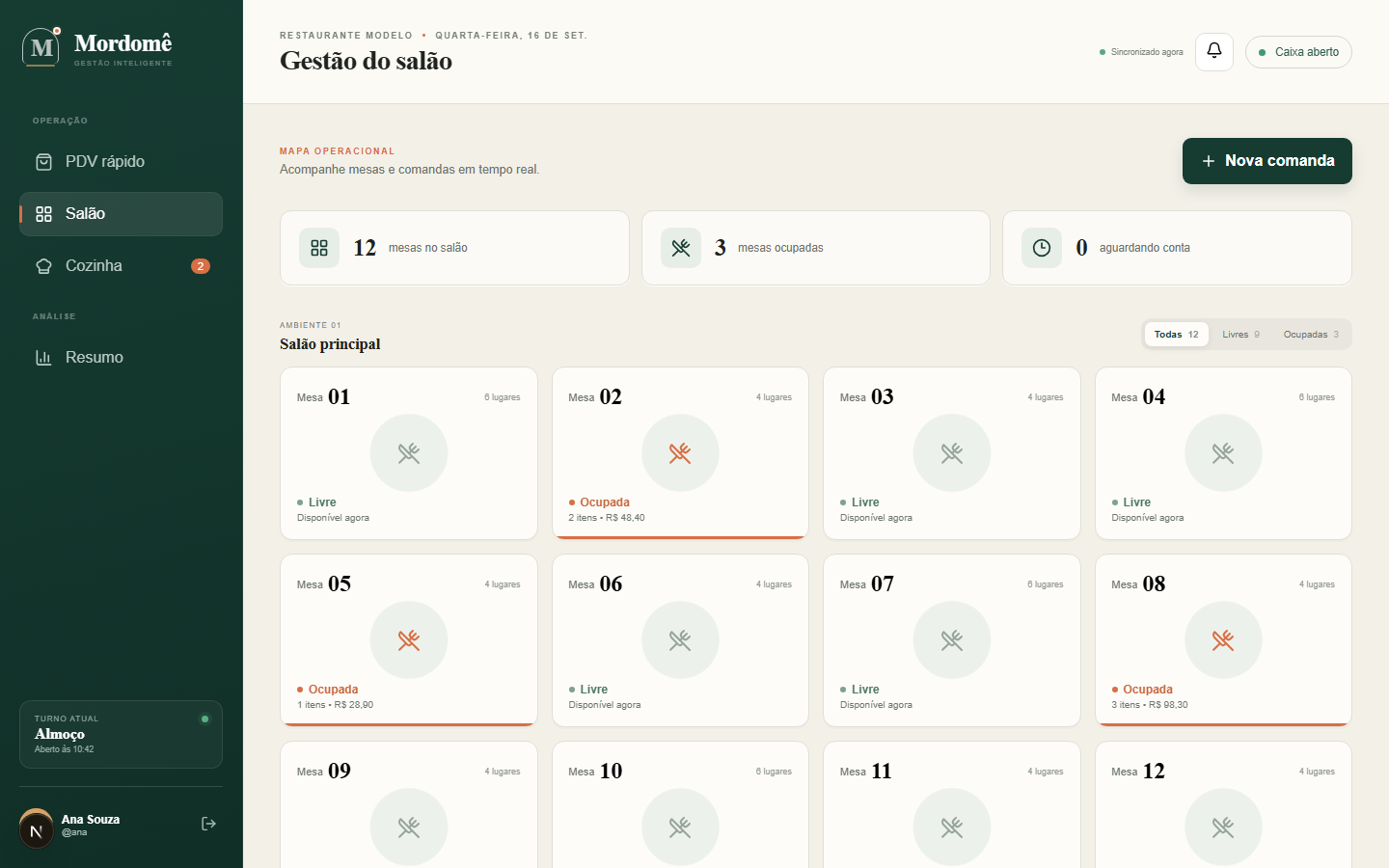The height and width of the screenshot is (868, 1389).
Task: Click the cutlery icon on the mesas ocupadas card
Action: 681,248
